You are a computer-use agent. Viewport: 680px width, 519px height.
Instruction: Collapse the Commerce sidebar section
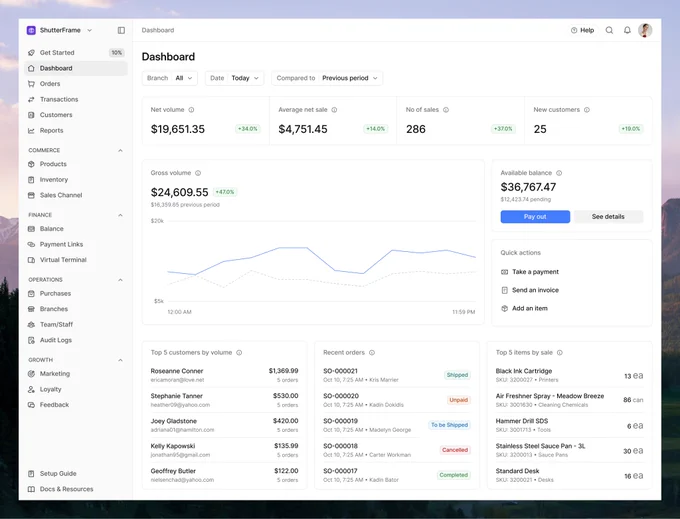(x=120, y=150)
